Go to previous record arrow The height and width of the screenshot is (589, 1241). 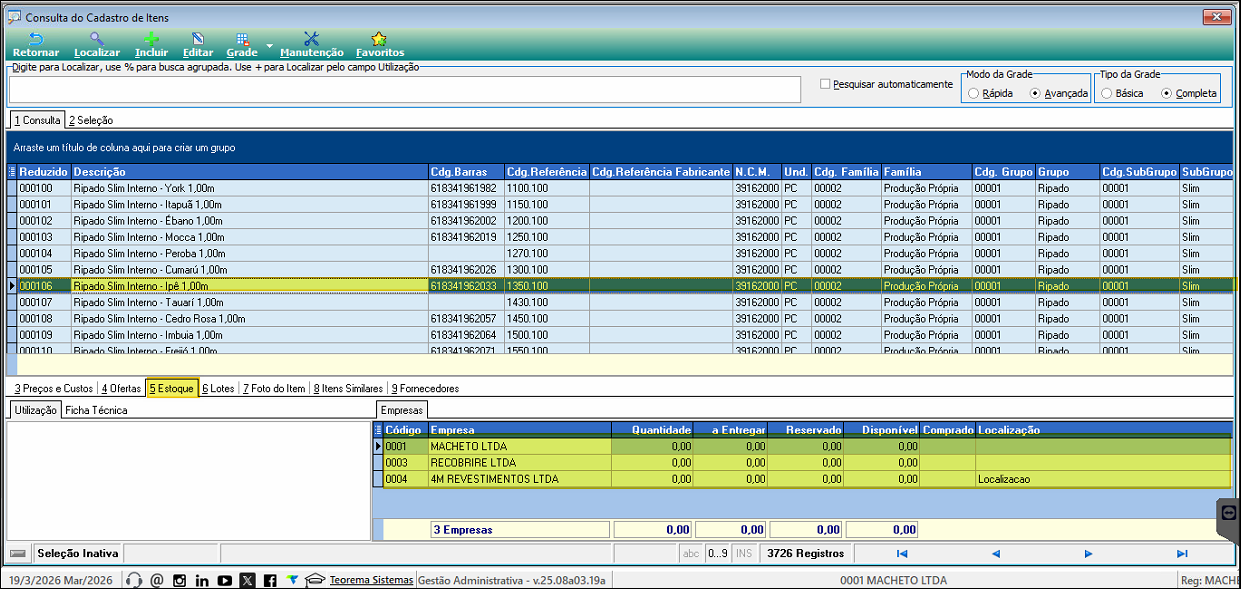(995, 553)
